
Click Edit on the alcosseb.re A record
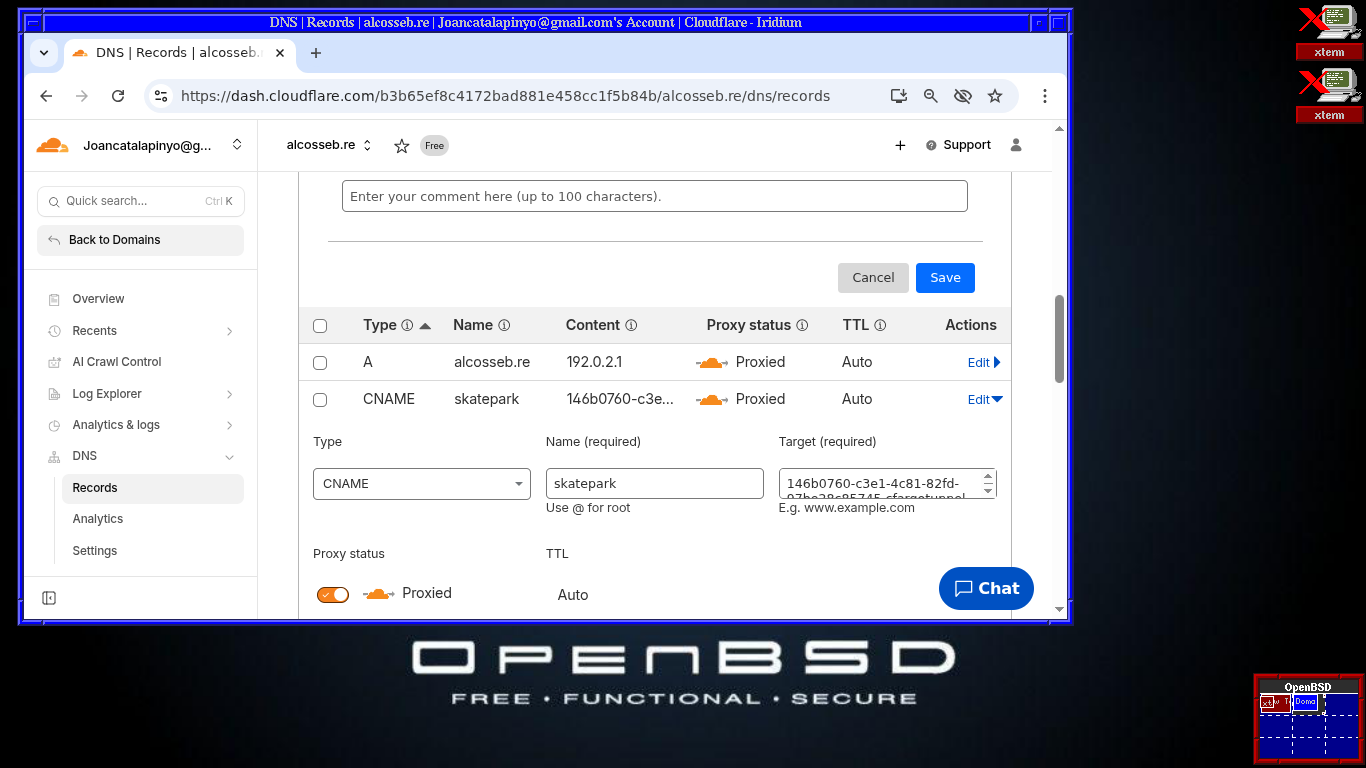coord(983,363)
